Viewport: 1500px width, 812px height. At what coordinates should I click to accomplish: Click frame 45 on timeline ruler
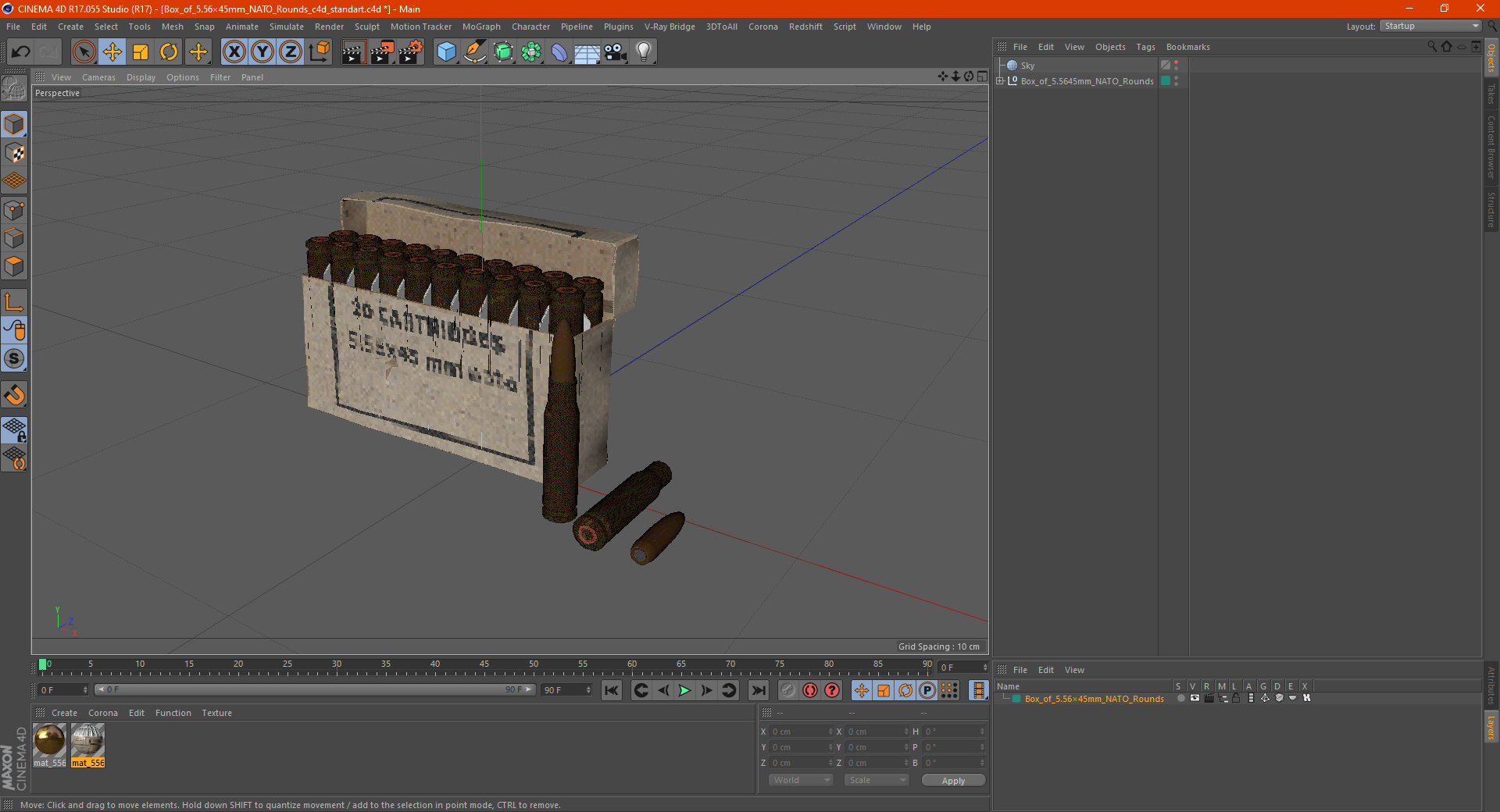[484, 664]
